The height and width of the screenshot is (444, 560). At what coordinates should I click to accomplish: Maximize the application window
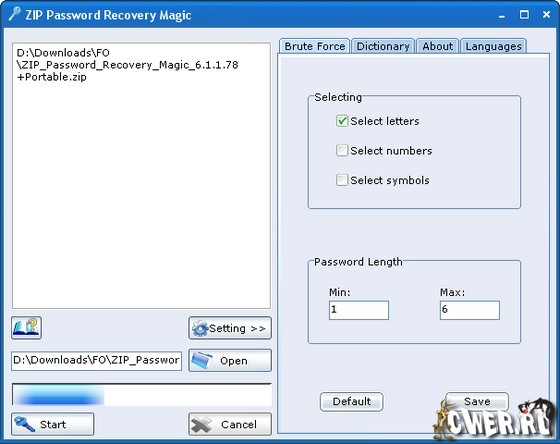(x=524, y=15)
